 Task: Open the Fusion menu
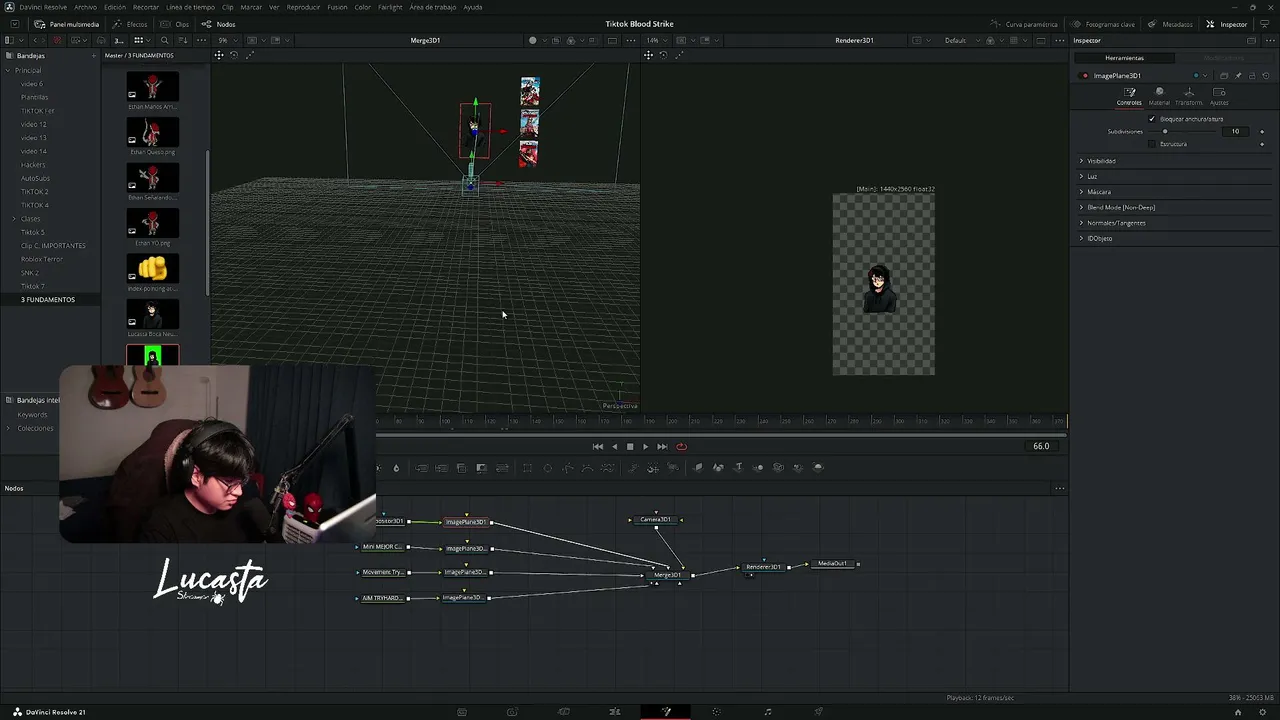coord(337,7)
